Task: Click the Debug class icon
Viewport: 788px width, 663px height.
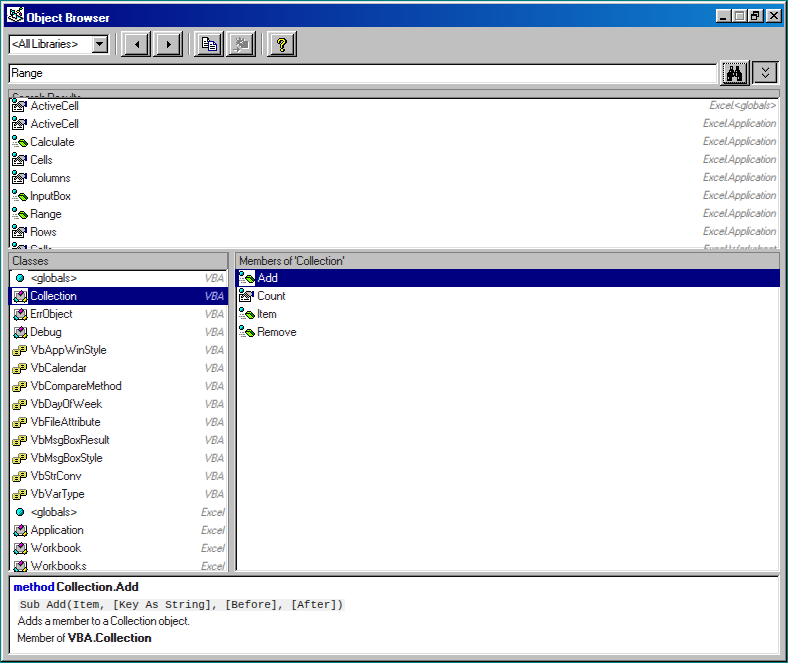Action: pyautogui.click(x=20, y=332)
